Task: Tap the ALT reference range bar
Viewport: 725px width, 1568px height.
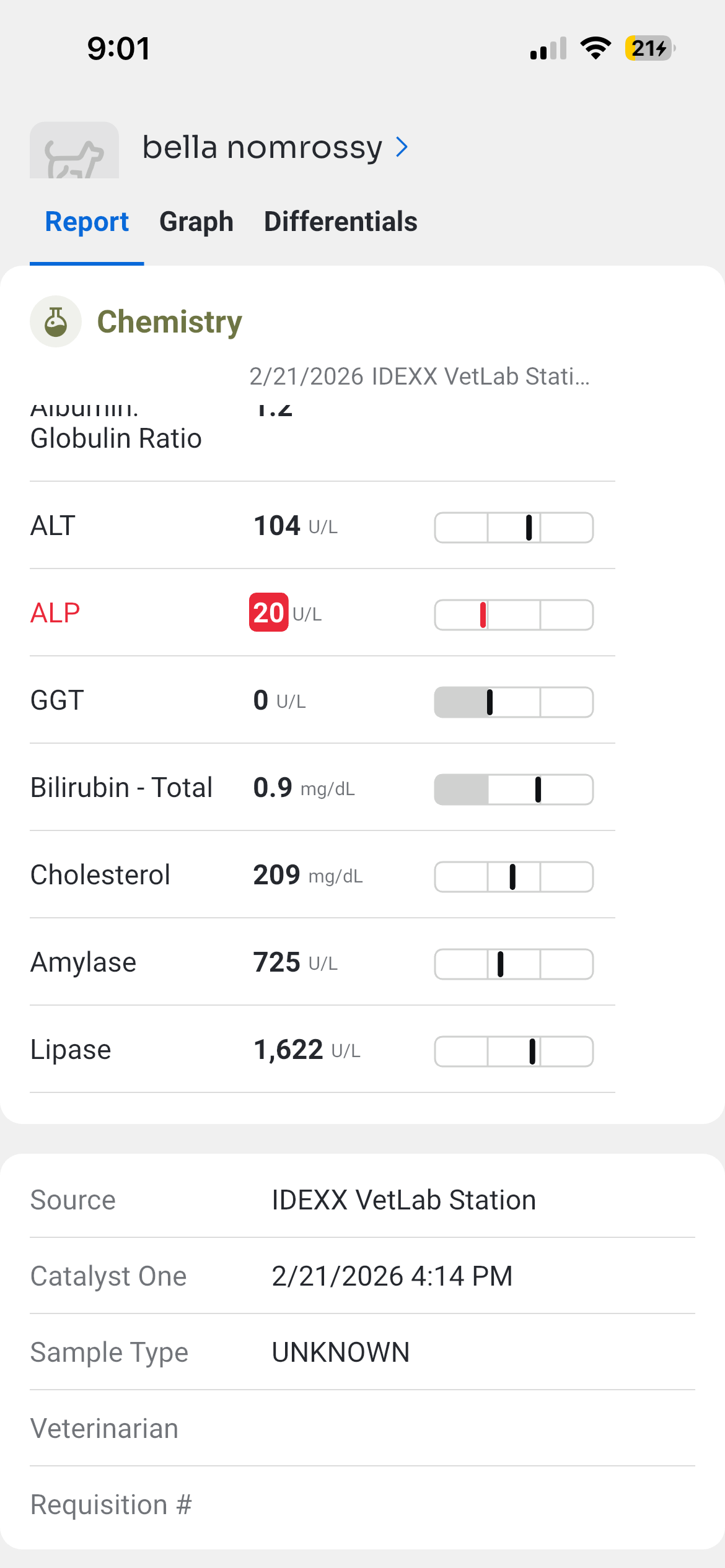Action: [x=514, y=528]
